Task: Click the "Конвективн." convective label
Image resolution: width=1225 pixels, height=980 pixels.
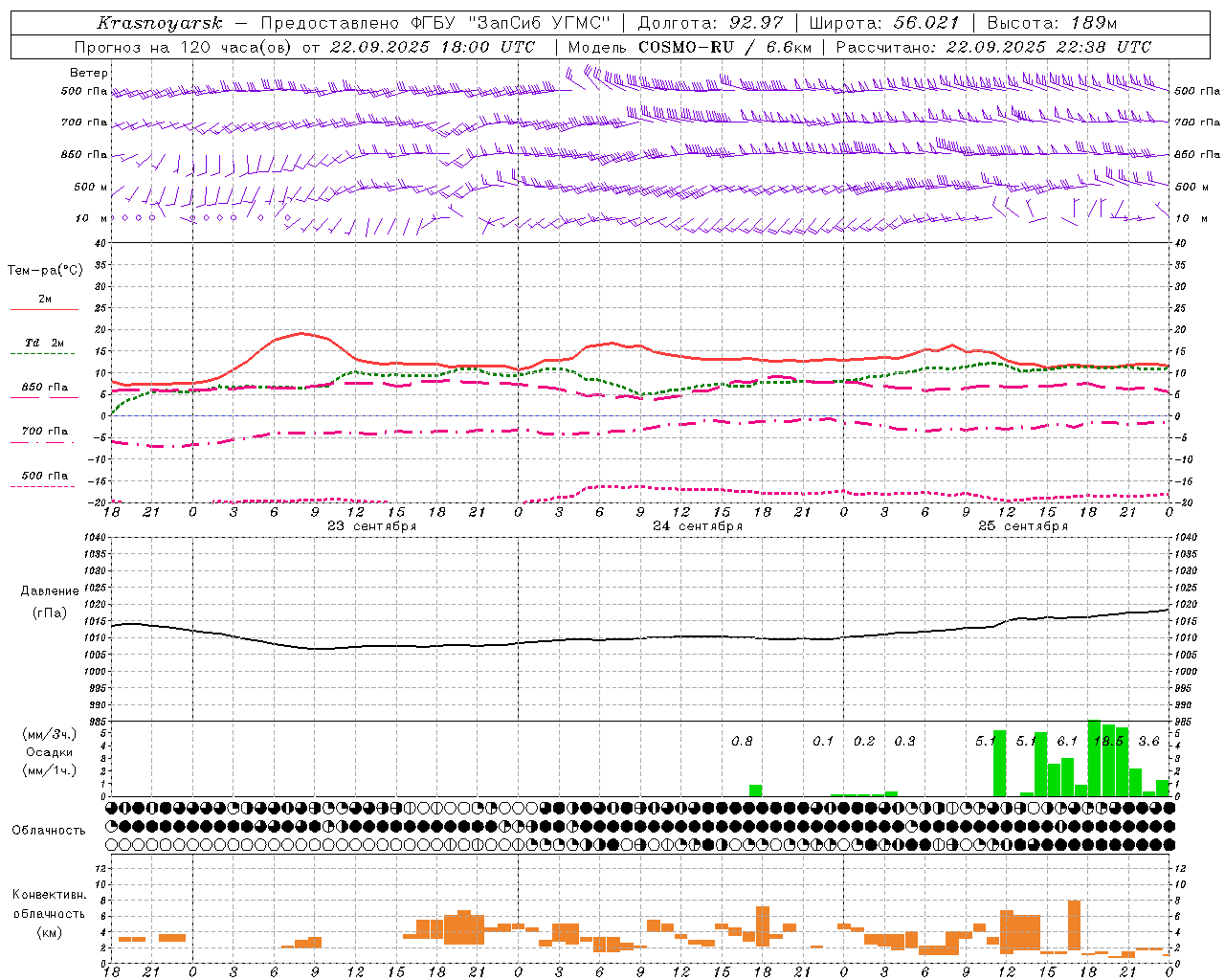Action: tap(49, 895)
